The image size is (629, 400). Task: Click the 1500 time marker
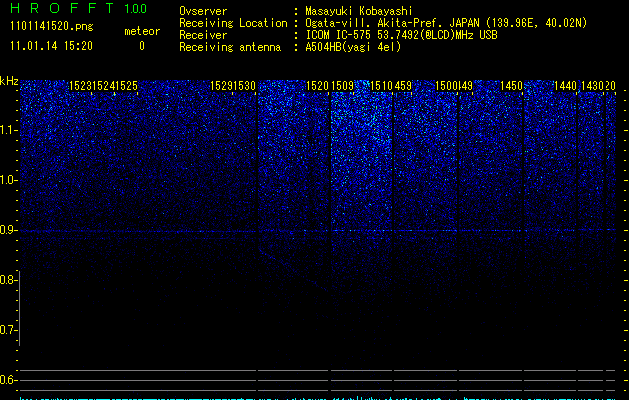coord(446,86)
